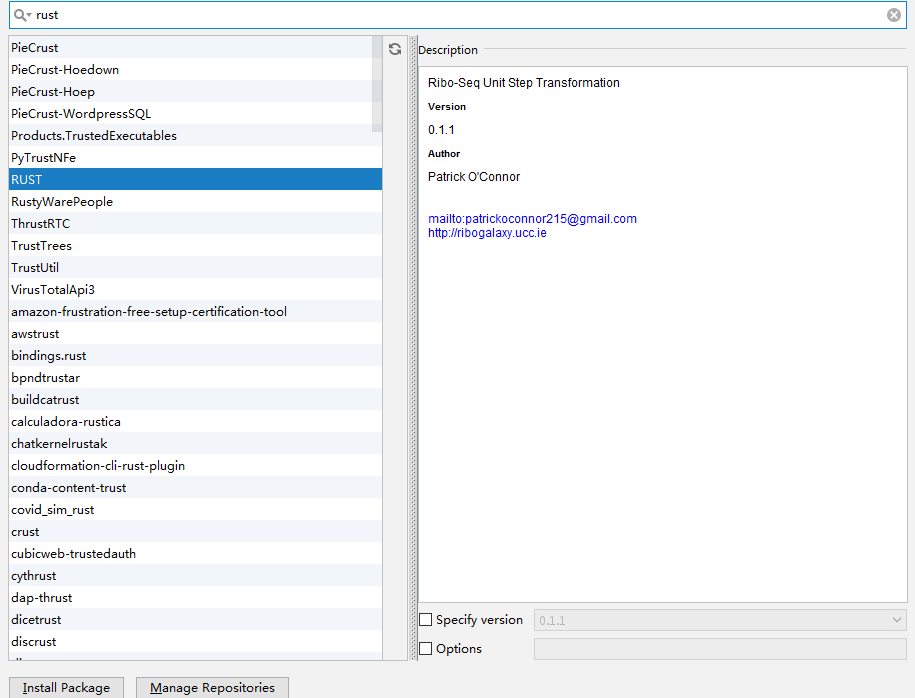Select the VirusTotalApi3 package
This screenshot has width=915, height=698.
tap(195, 289)
